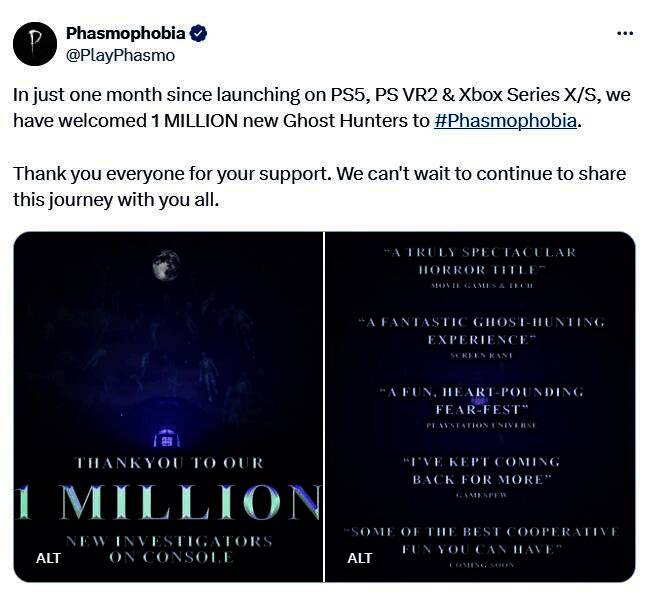Click the "I'VE KEPT COMING BACK FOR MORE" quote
Viewport: 650px width, 600px height.
point(481,471)
